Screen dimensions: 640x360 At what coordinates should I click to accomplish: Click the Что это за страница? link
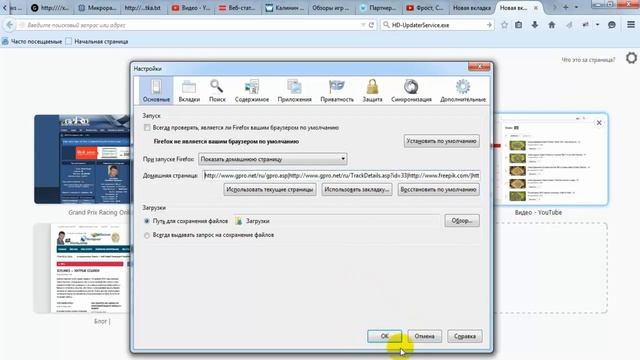pyautogui.click(x=588, y=60)
